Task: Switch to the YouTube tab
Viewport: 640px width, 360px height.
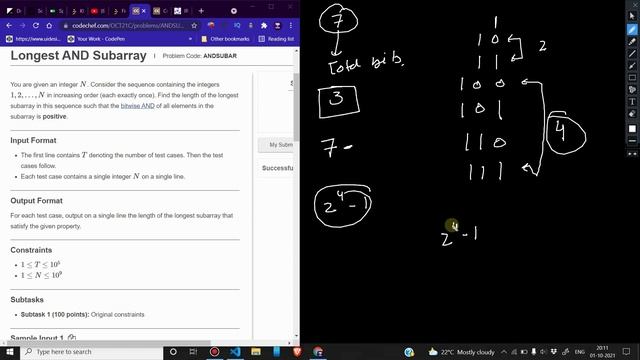Action: coord(98,11)
